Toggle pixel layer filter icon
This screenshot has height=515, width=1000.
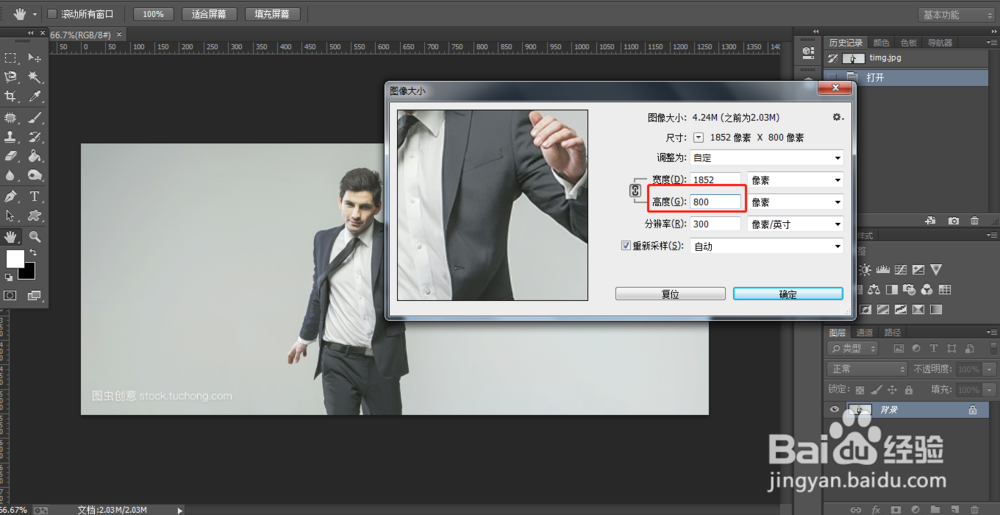899,349
